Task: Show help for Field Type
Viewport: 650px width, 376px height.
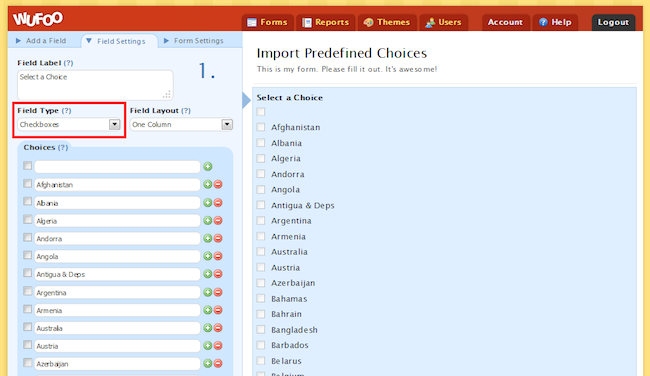Action: (x=66, y=111)
